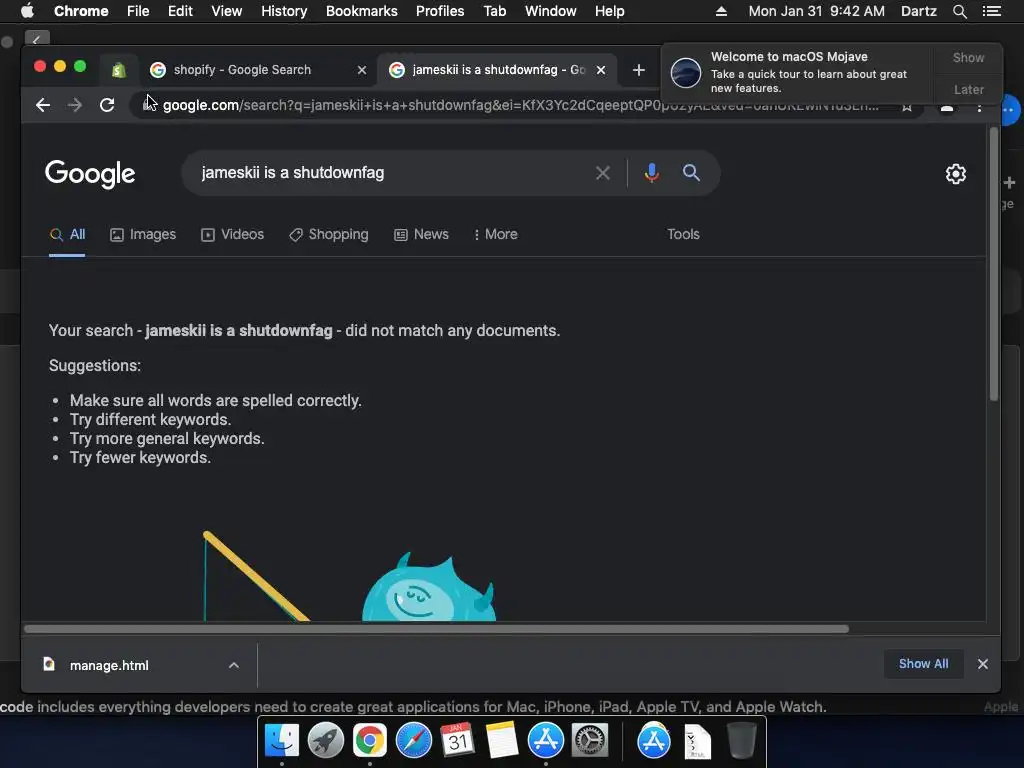This screenshot has height=768, width=1024.
Task: Click the Dartz user name in menu bar
Action: coord(918,11)
